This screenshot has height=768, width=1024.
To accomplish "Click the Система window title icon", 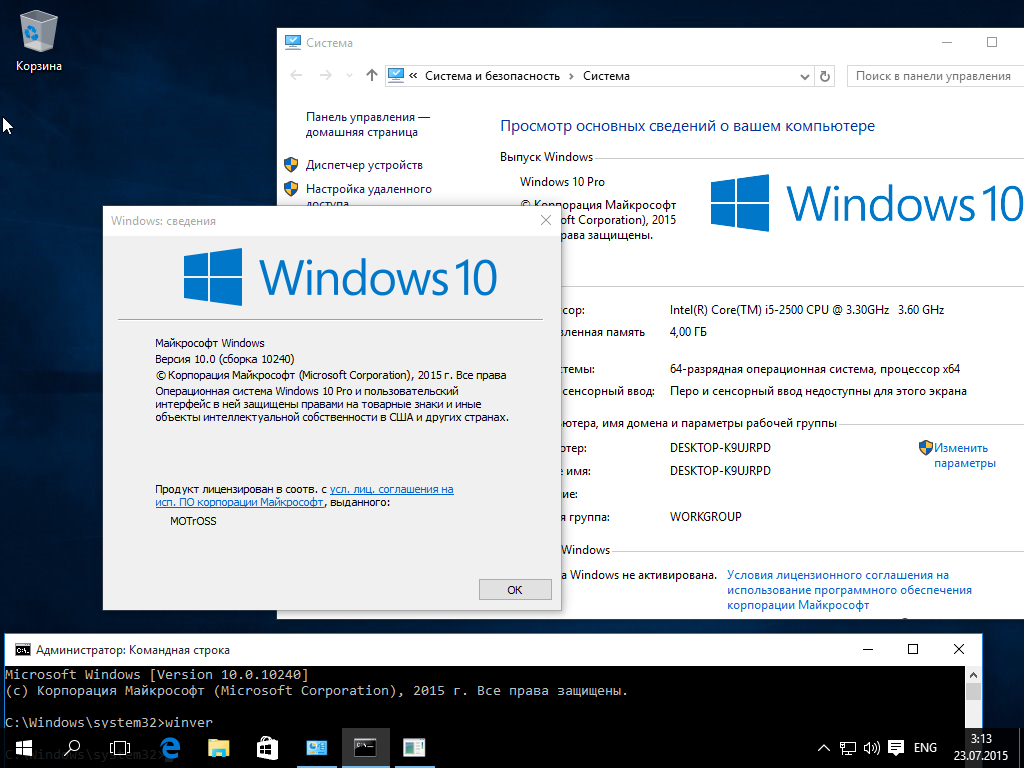I will tap(293, 42).
